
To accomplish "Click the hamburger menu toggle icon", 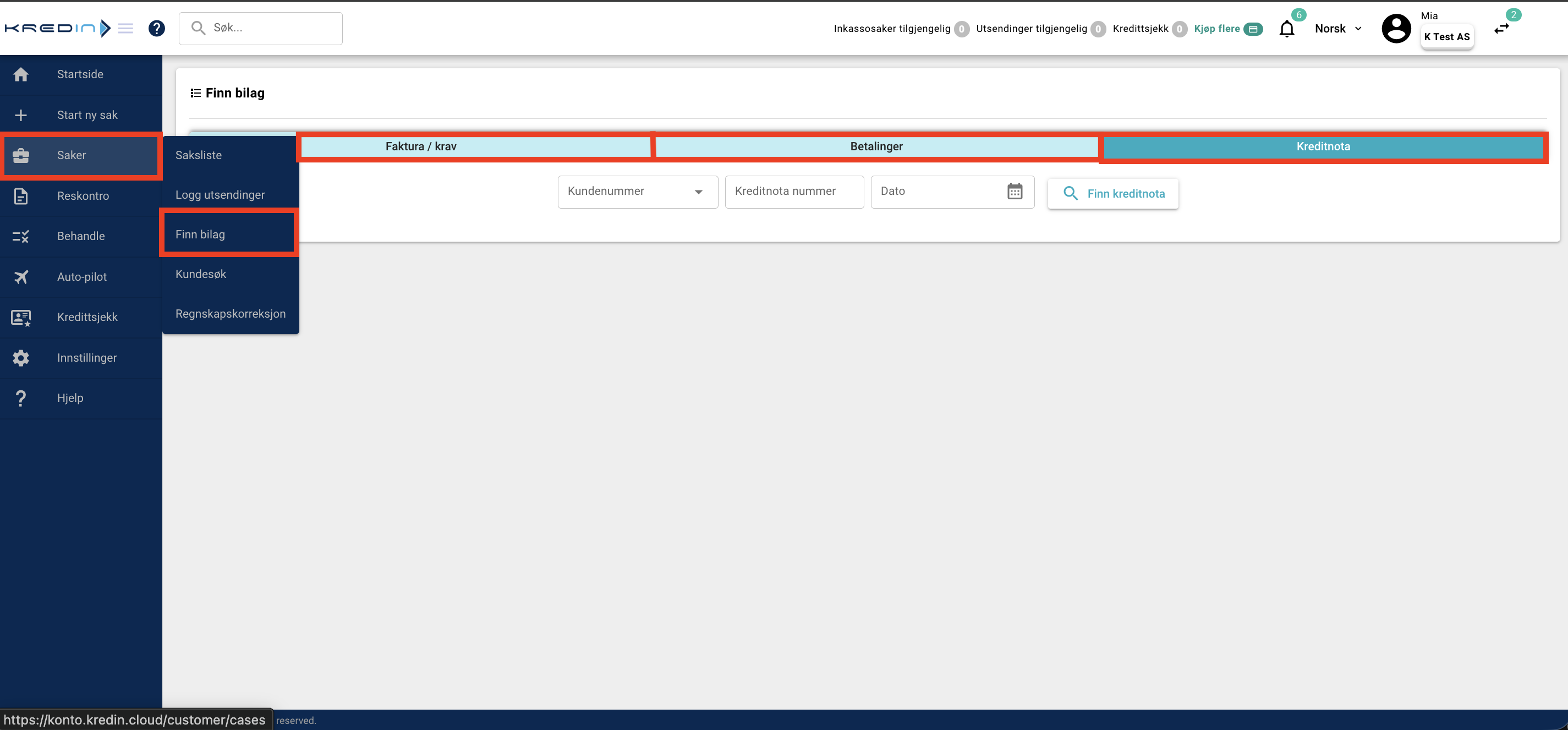I will [x=125, y=29].
